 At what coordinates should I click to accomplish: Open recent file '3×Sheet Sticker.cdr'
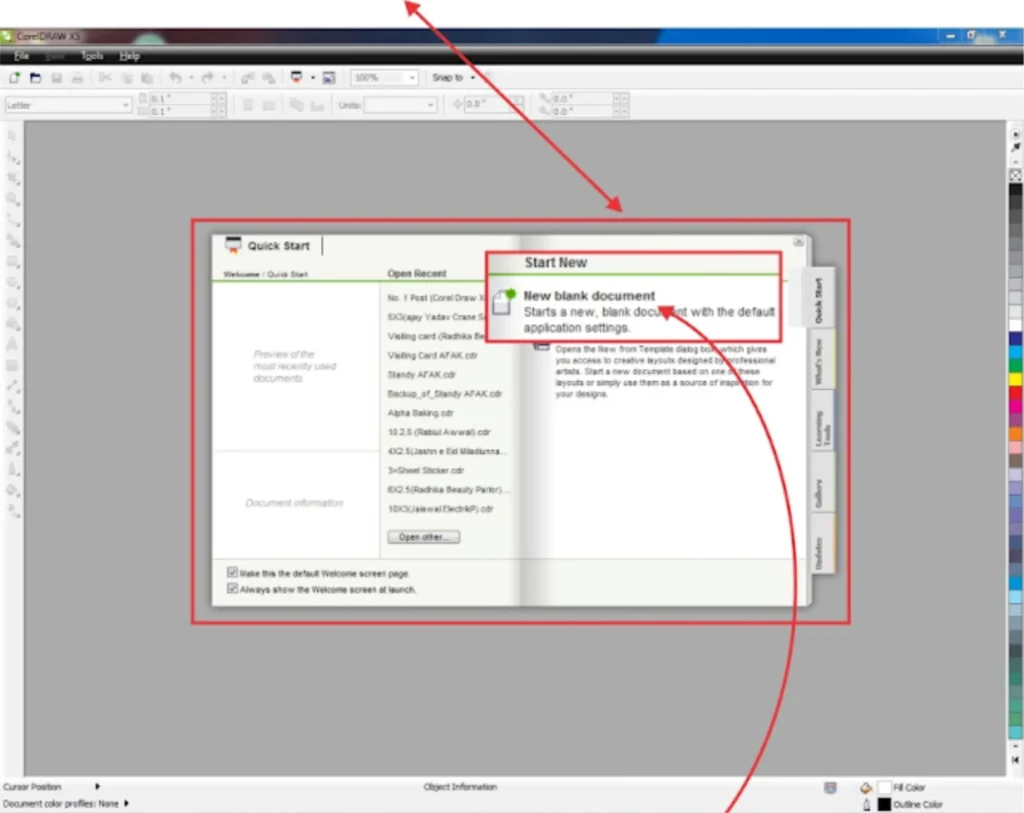coord(425,470)
